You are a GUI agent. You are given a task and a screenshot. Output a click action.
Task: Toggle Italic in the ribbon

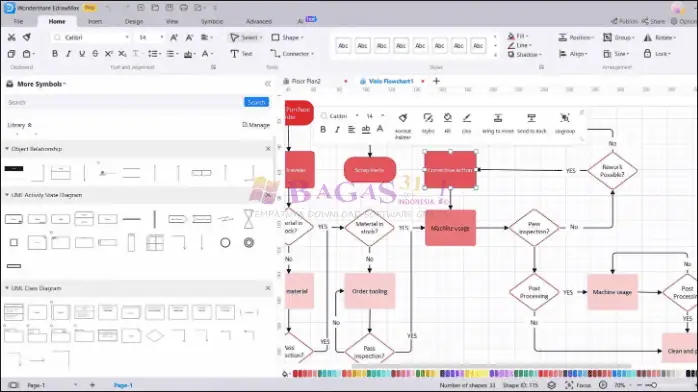pos(68,54)
